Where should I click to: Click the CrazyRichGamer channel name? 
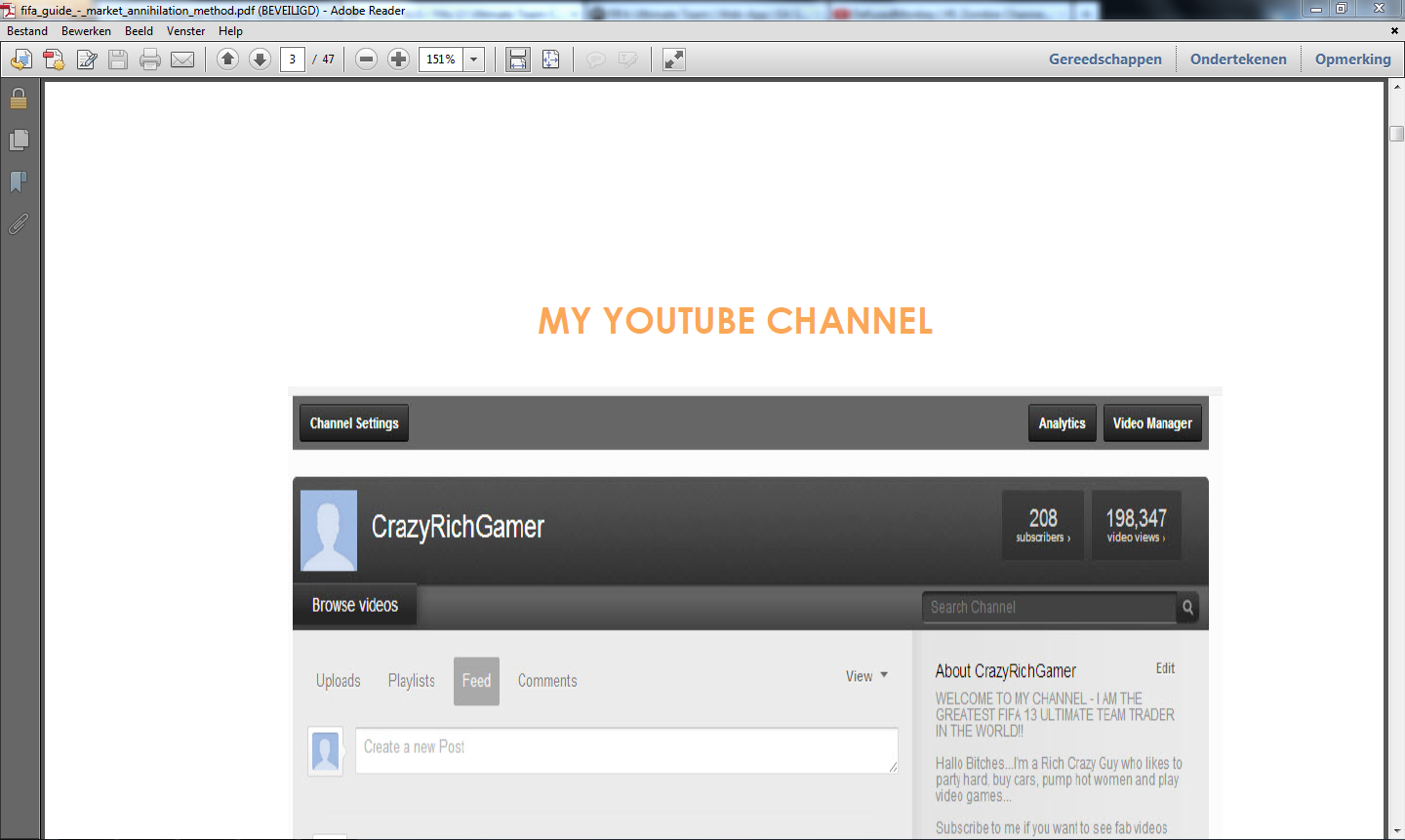click(x=458, y=528)
